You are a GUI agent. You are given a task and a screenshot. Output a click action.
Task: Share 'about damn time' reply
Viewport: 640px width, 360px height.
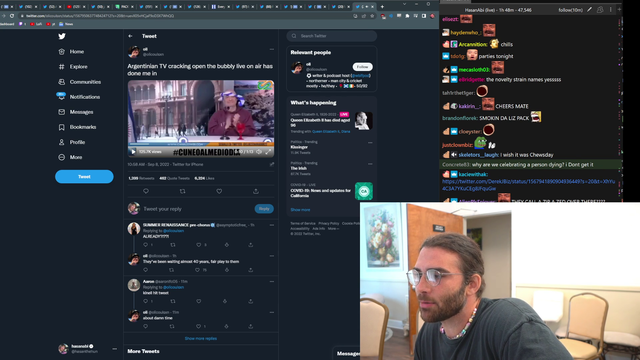(x=251, y=326)
